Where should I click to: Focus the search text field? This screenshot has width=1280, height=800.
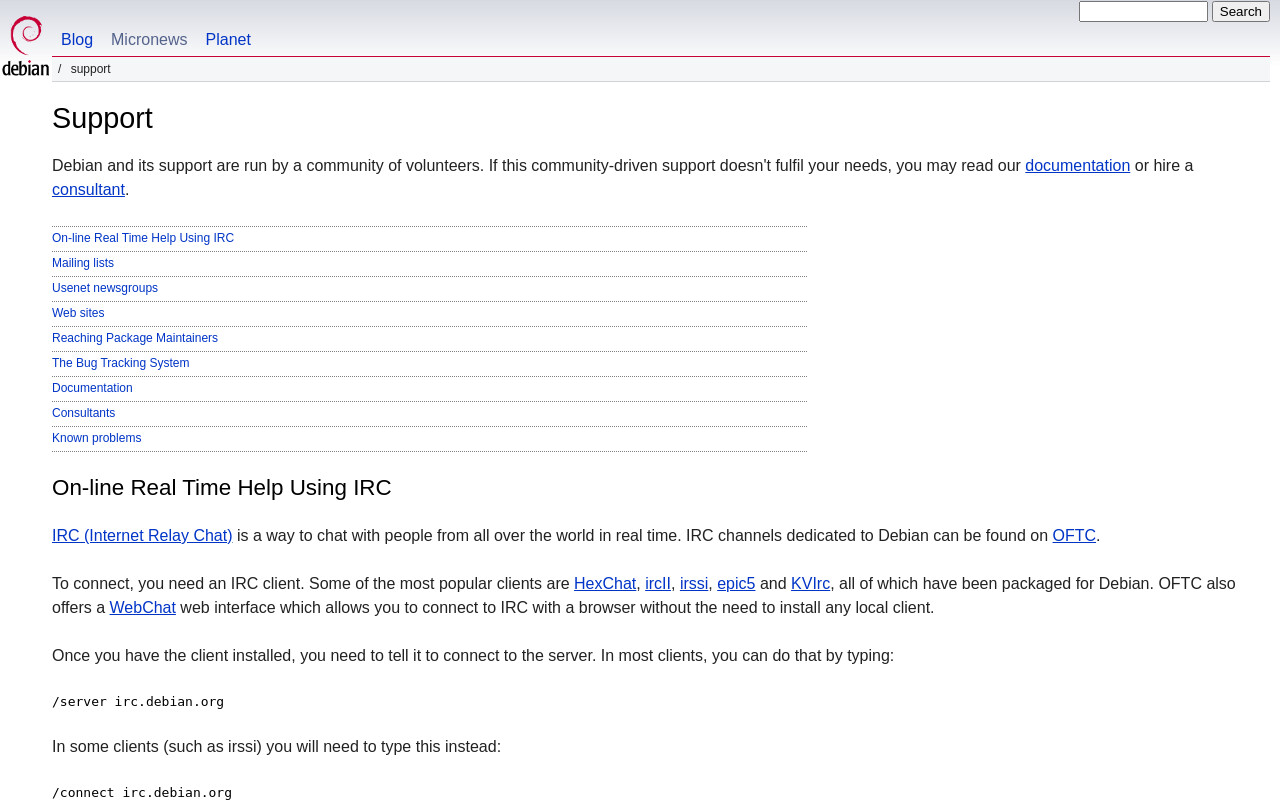point(1143,12)
